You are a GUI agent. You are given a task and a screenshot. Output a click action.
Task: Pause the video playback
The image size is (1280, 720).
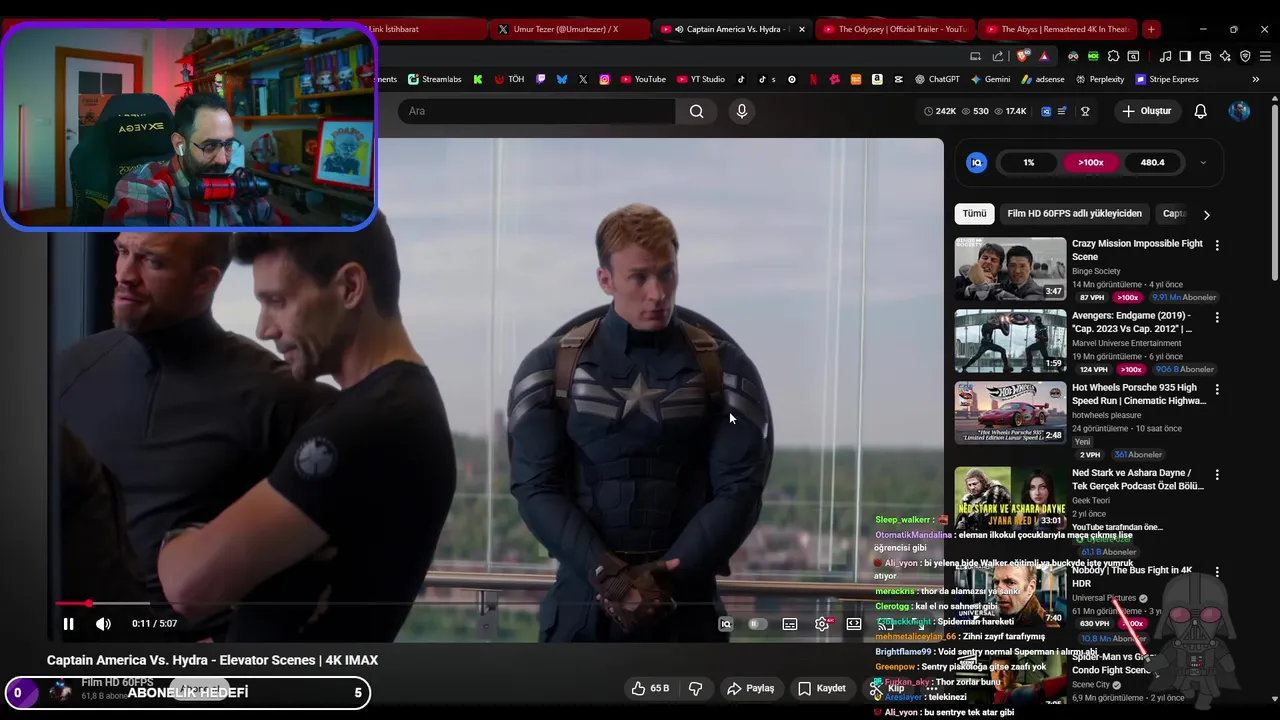pos(68,624)
